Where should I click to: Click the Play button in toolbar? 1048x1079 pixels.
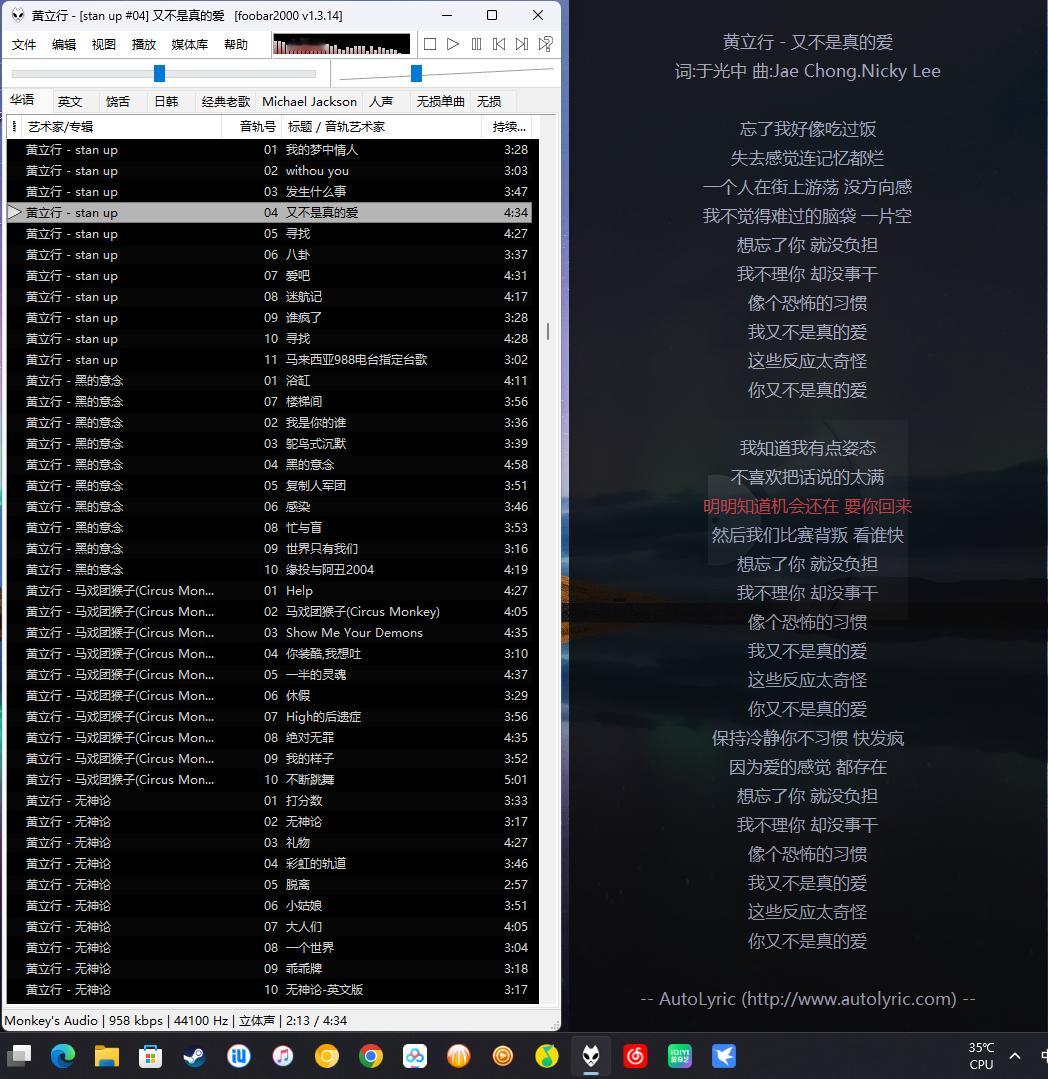click(x=453, y=44)
